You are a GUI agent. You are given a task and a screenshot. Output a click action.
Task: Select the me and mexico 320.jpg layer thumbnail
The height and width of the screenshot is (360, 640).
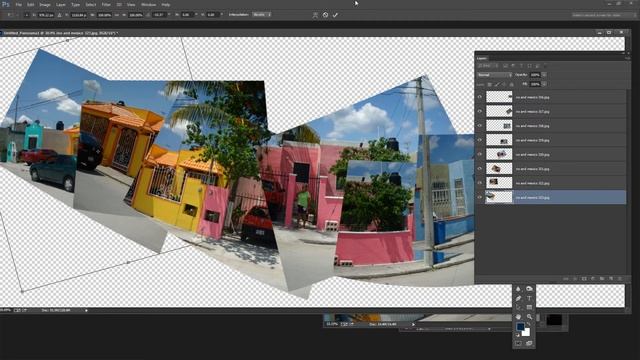tap(499, 154)
